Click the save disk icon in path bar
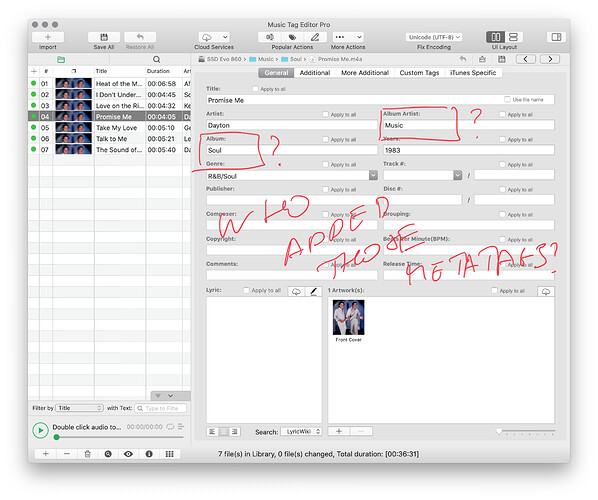This screenshot has height=500, width=598. pyautogui.click(x=502, y=59)
